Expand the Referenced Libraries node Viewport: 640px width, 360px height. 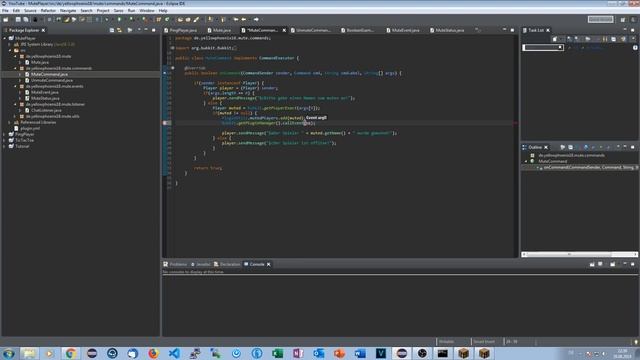[10, 122]
